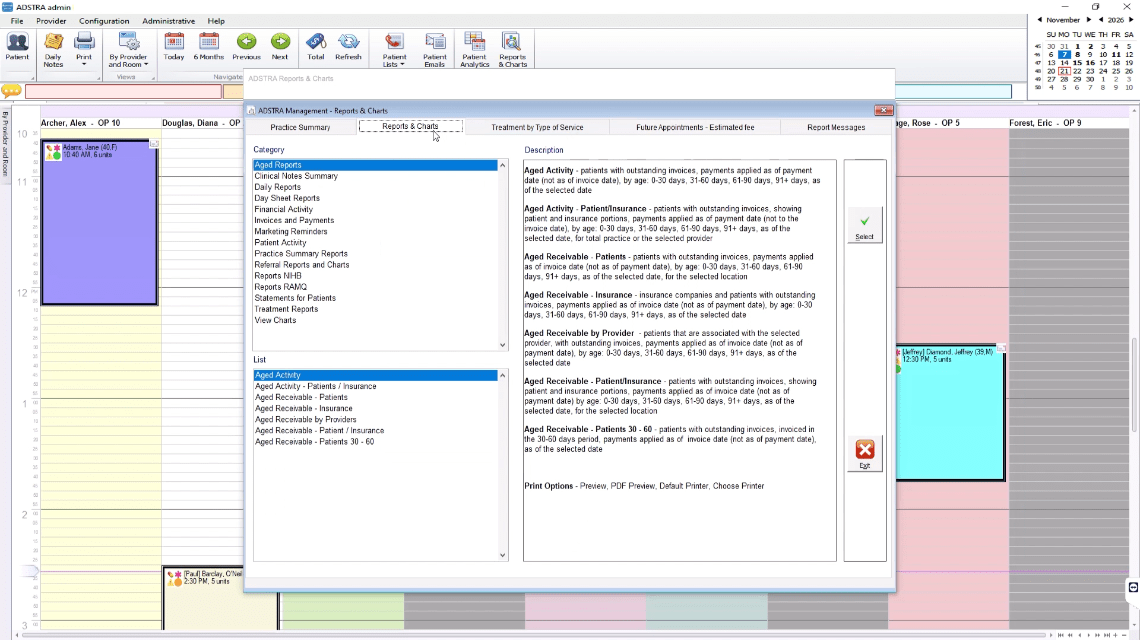Open the Configuration menu
Screen dimensions: 1140x640
[104, 21]
